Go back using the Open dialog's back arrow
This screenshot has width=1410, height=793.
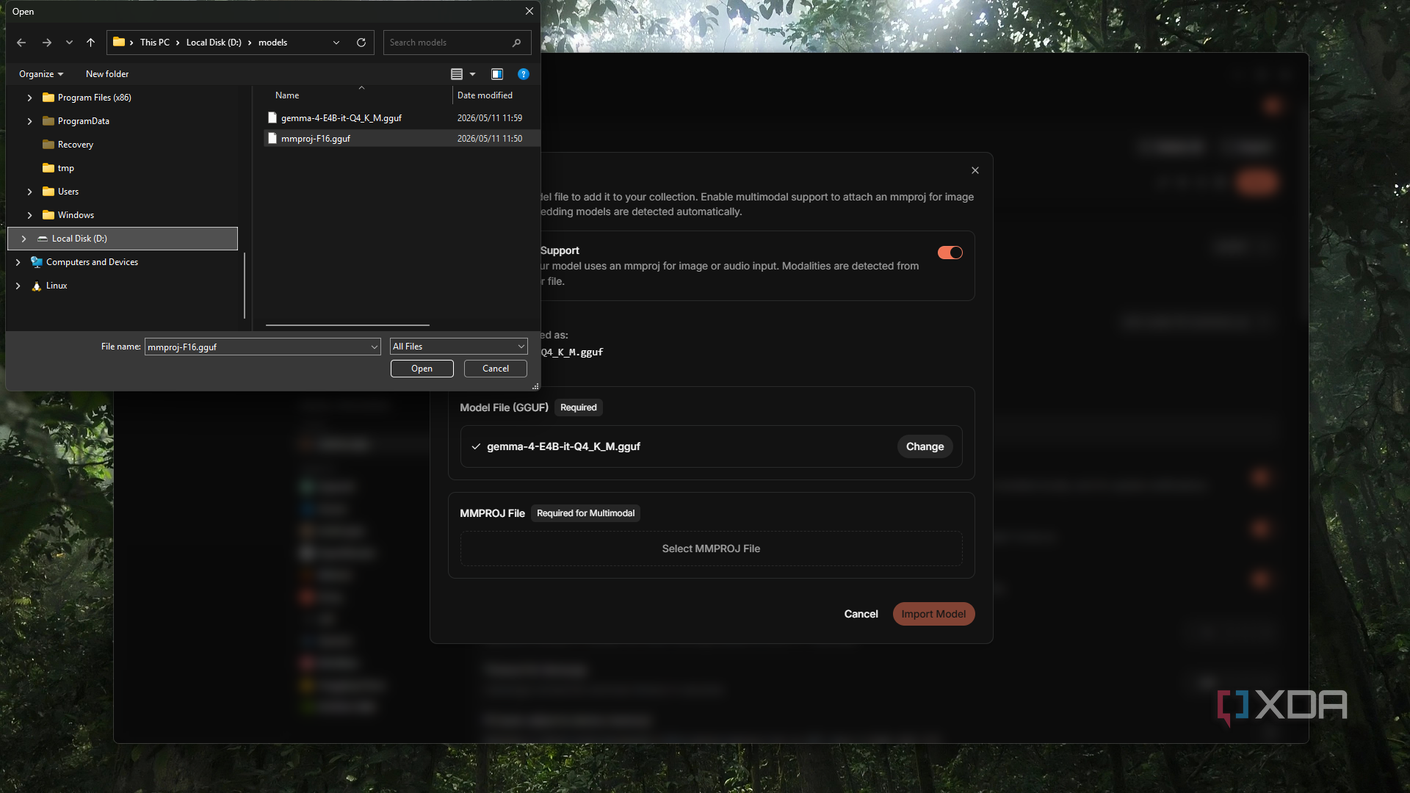[21, 43]
